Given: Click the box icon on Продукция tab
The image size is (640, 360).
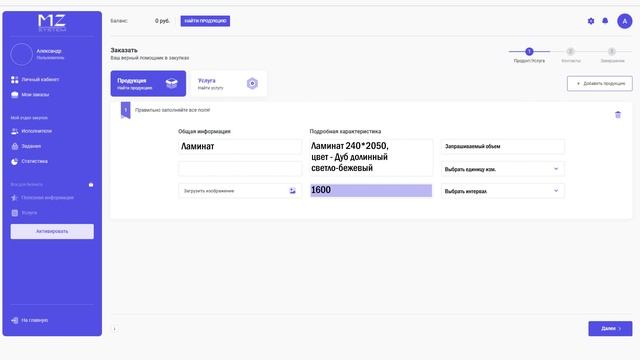Looking at the screenshot, I should coord(171,83).
